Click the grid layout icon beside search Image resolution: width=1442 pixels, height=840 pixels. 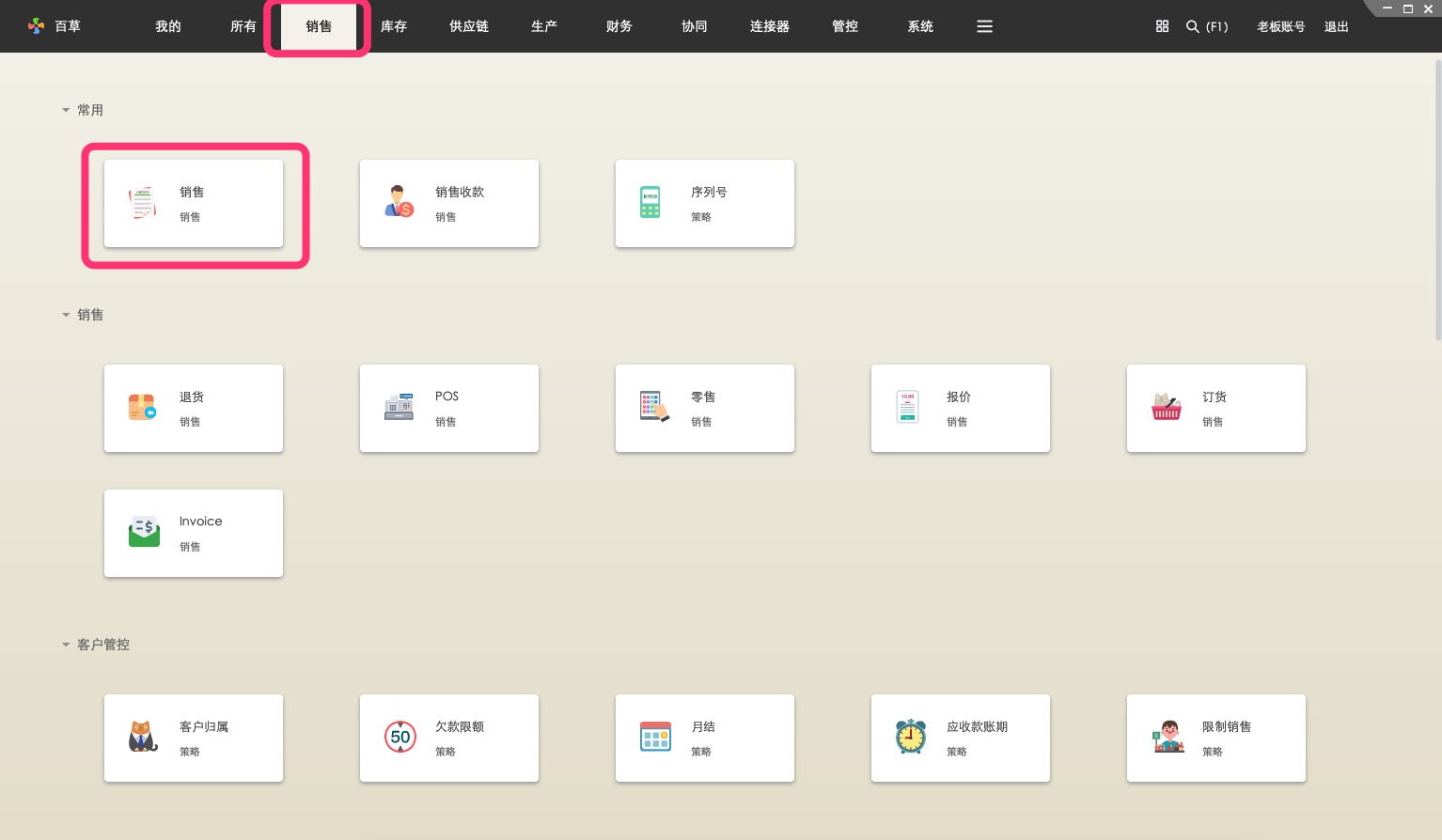pos(1162,26)
